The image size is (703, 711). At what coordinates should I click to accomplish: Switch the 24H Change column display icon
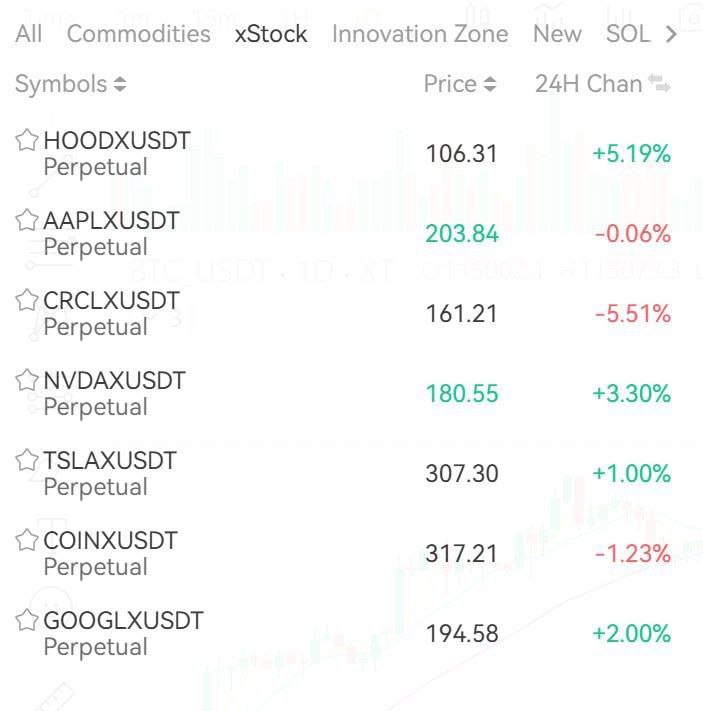(659, 84)
